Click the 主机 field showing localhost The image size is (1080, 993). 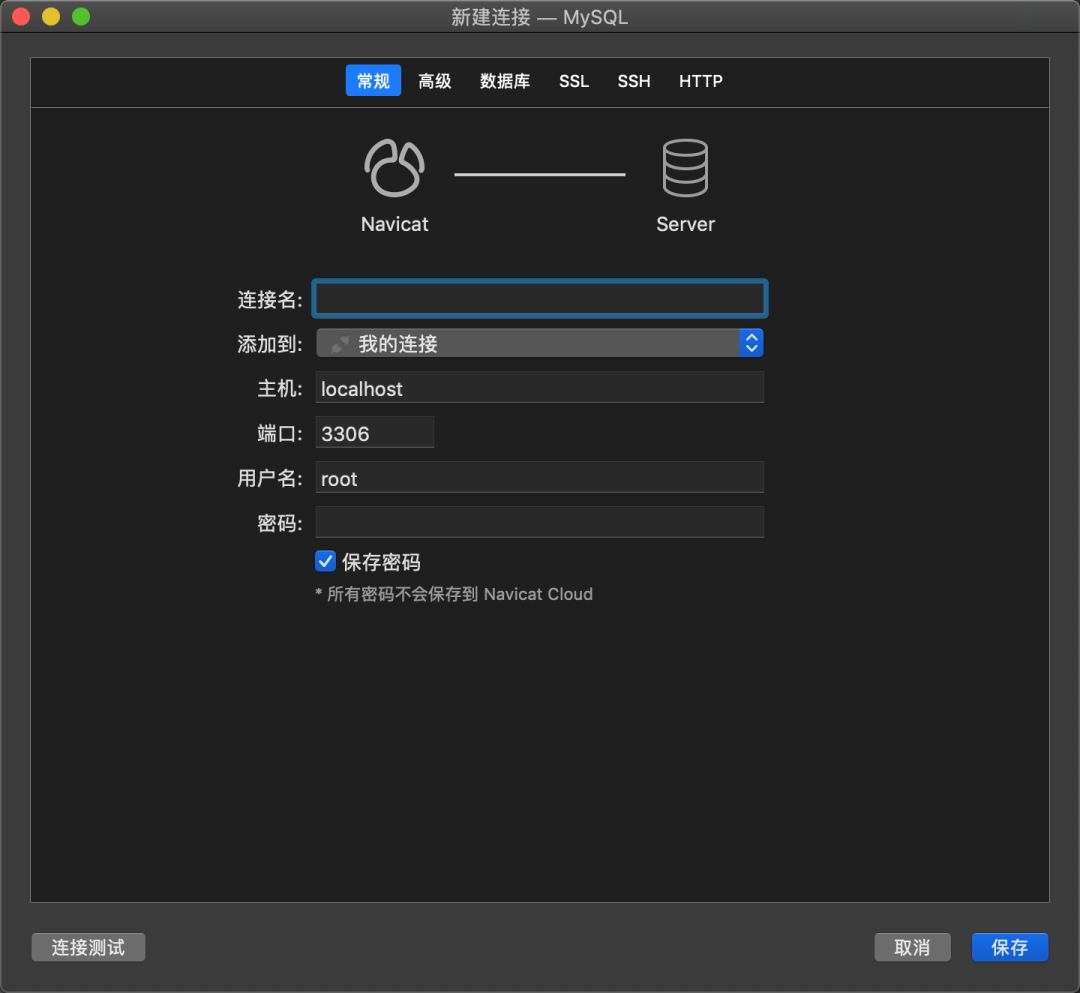coord(539,388)
